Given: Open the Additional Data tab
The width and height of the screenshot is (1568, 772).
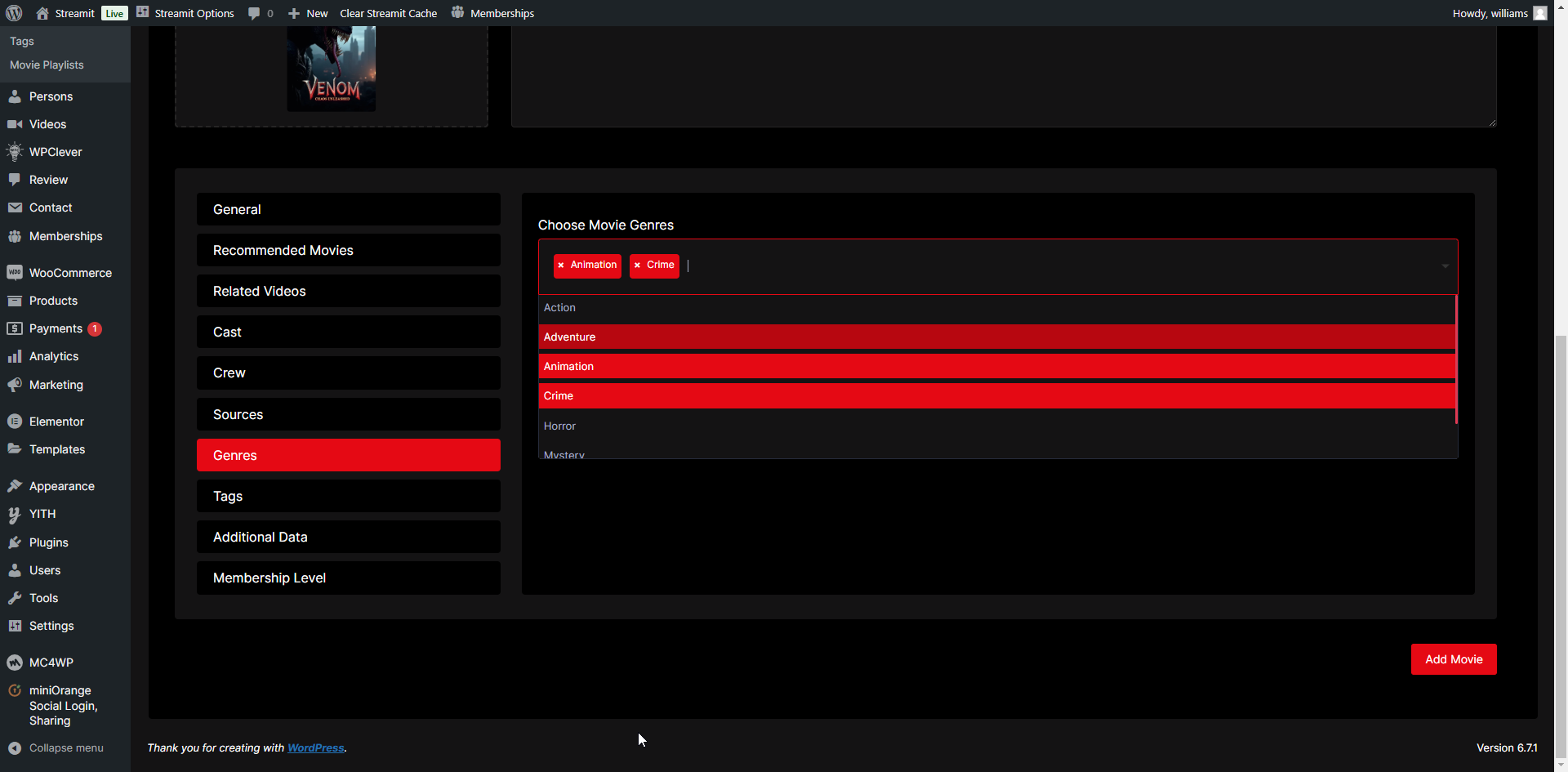Looking at the screenshot, I should point(349,537).
